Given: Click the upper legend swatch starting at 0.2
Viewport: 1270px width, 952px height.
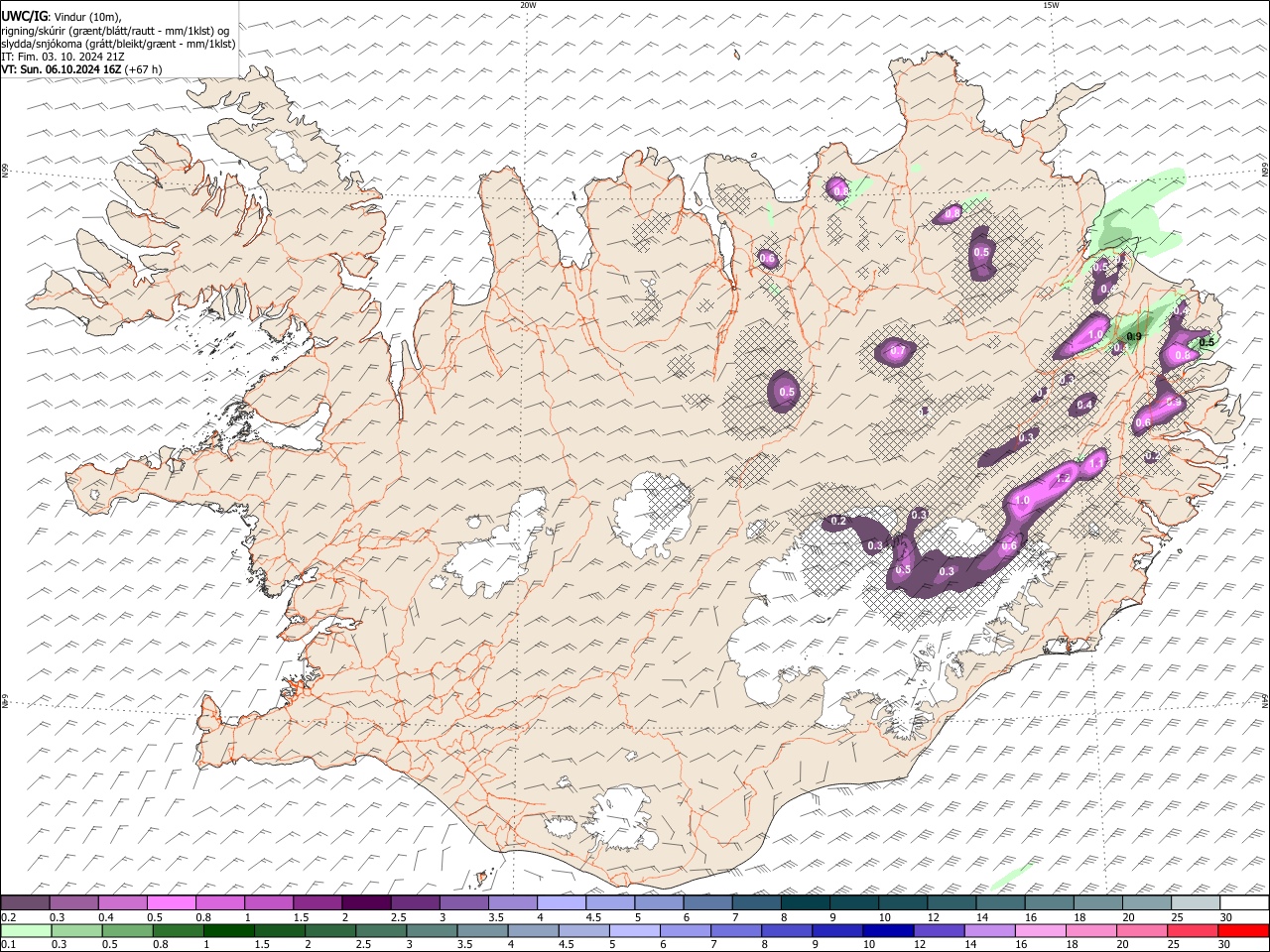Looking at the screenshot, I should [26, 902].
